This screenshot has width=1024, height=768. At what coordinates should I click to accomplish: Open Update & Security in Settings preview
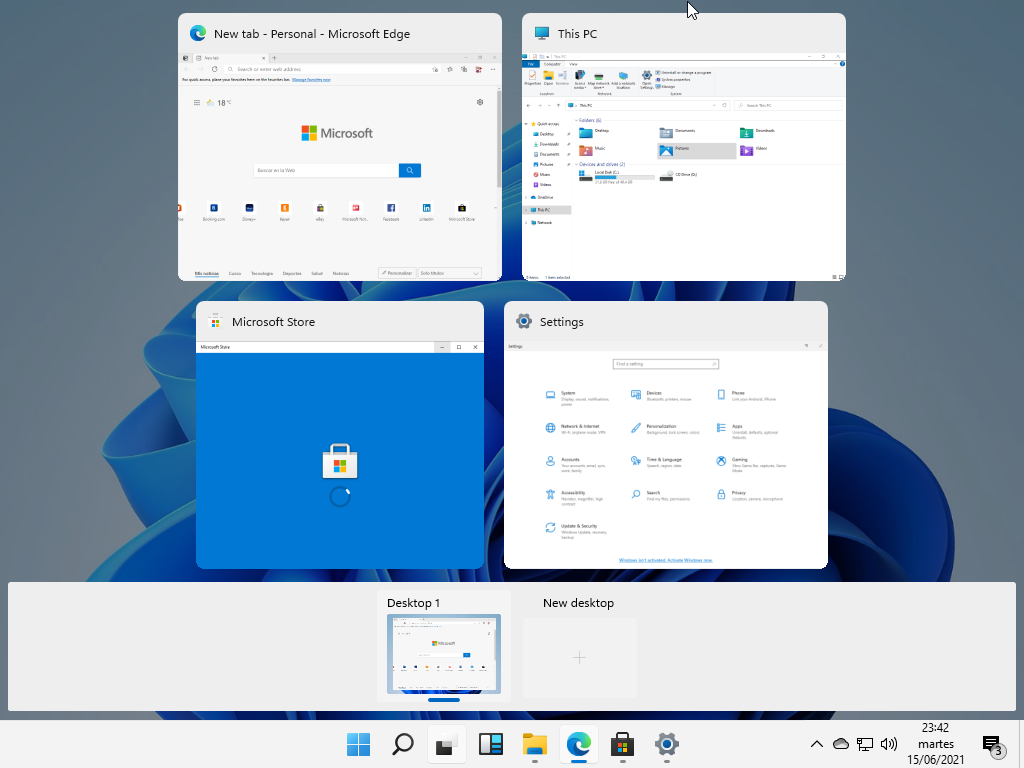(x=577, y=531)
